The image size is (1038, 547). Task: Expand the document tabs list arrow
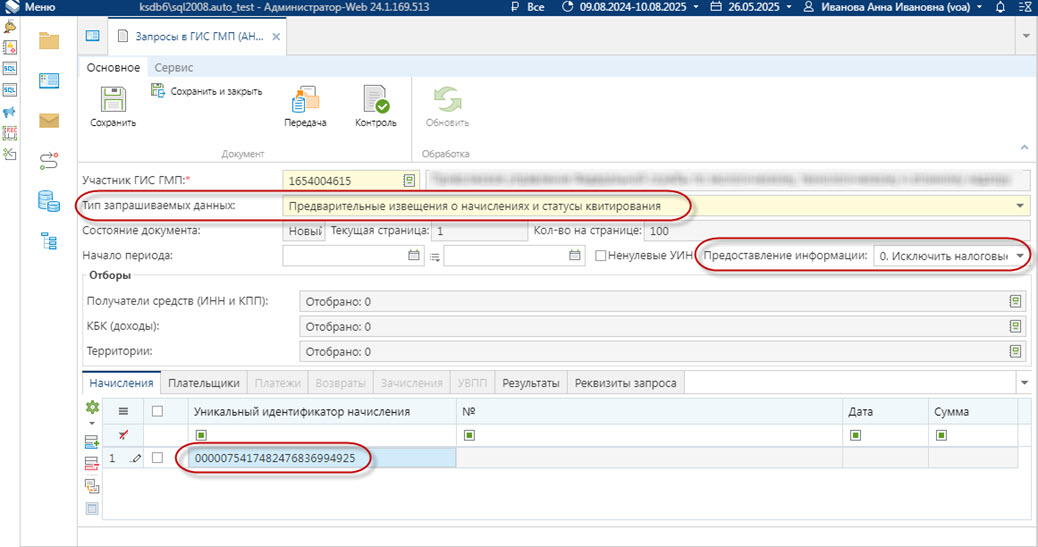pyautogui.click(x=1025, y=36)
